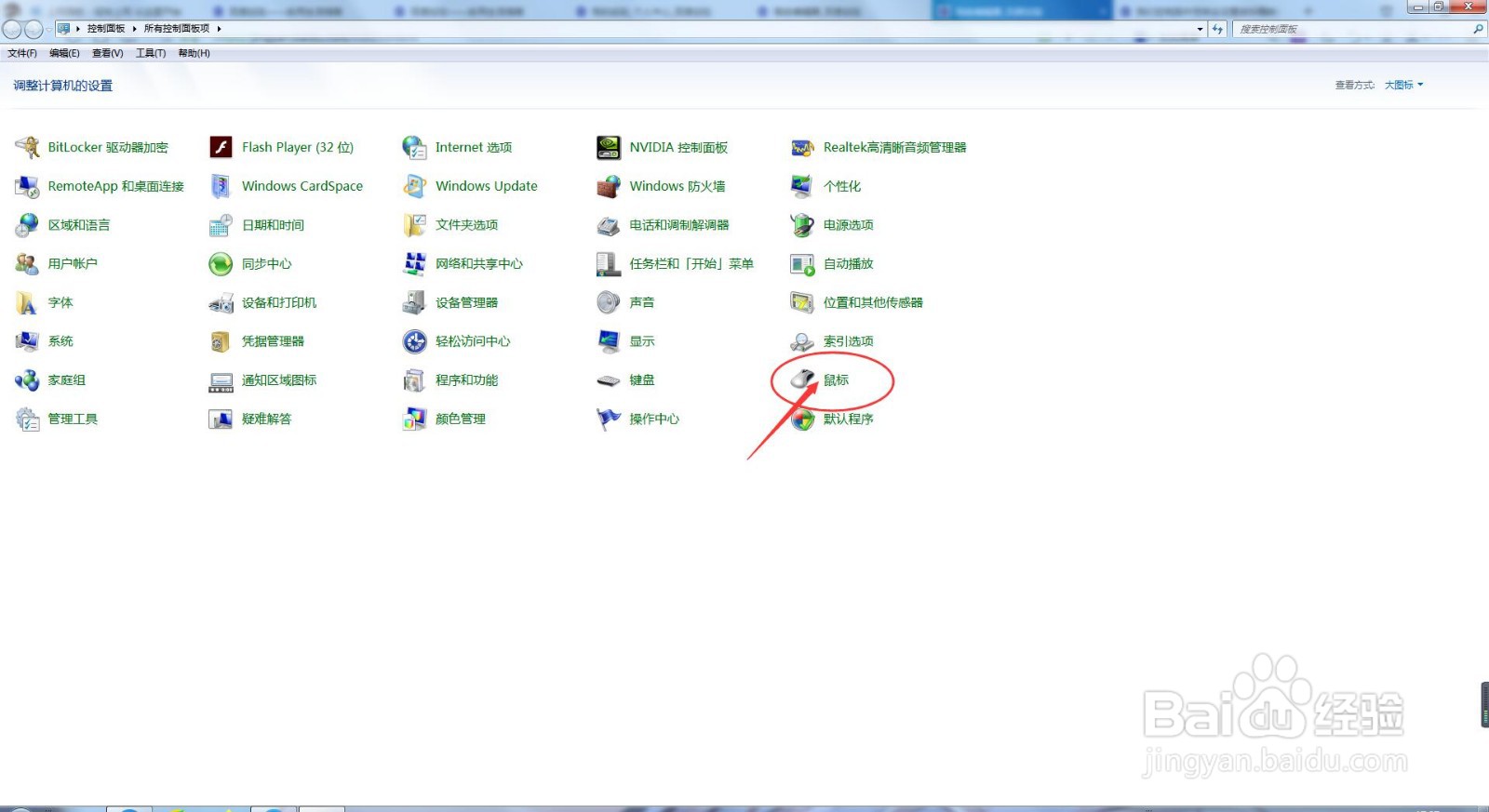Open the 电源选项 icon
Screen dimensions: 1489x812
(802, 225)
